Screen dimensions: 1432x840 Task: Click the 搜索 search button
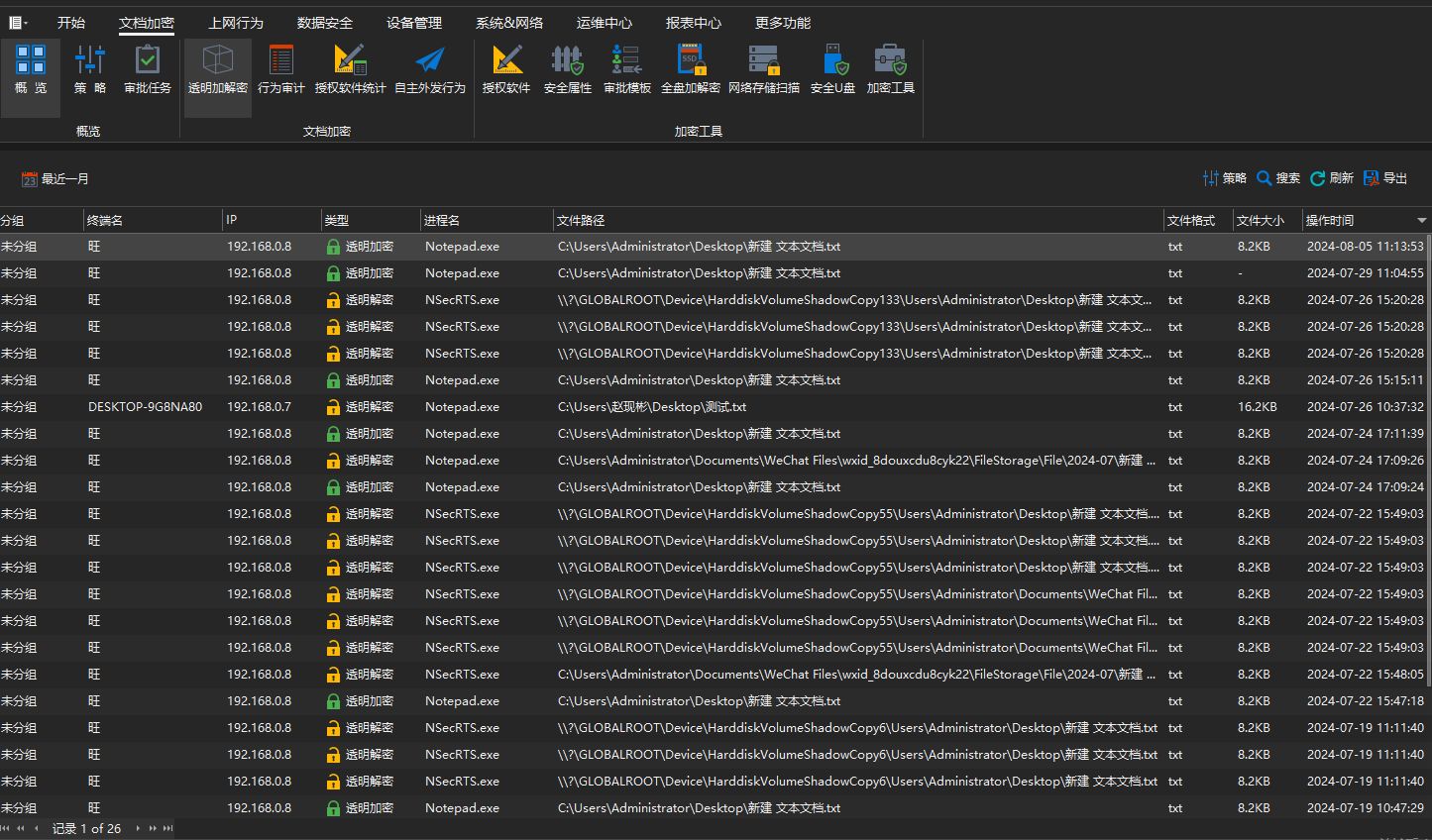click(1278, 178)
